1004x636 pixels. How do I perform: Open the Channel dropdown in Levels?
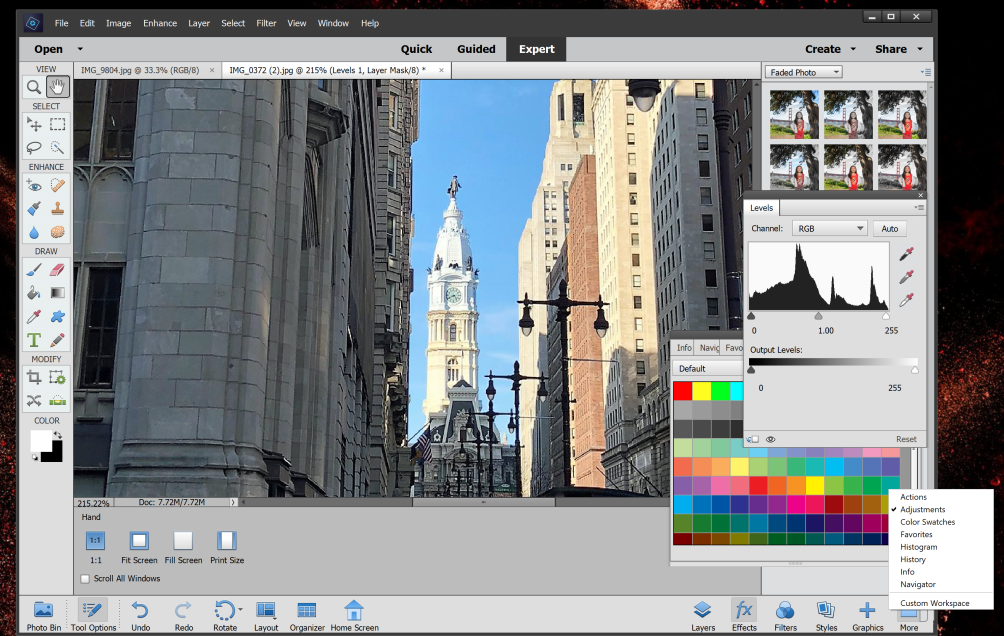click(829, 228)
